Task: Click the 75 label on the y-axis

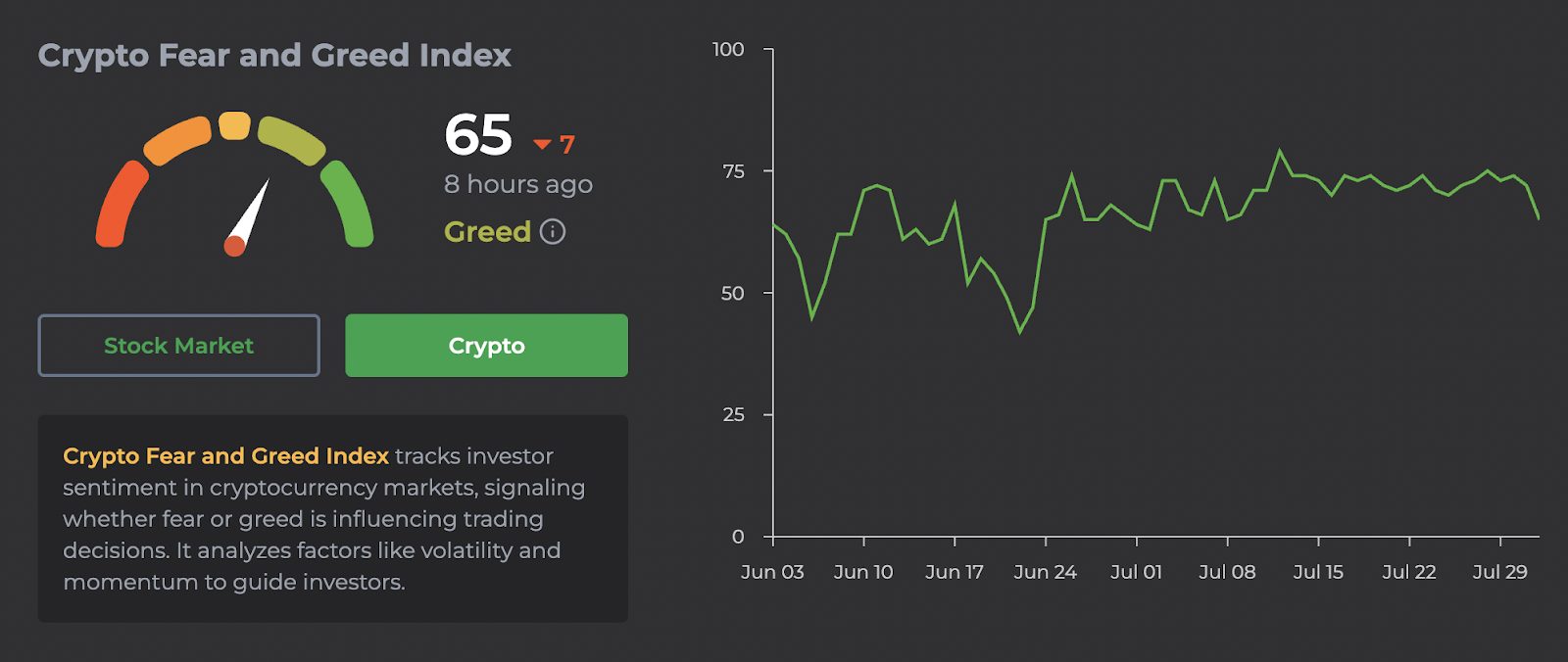Action: (x=733, y=171)
